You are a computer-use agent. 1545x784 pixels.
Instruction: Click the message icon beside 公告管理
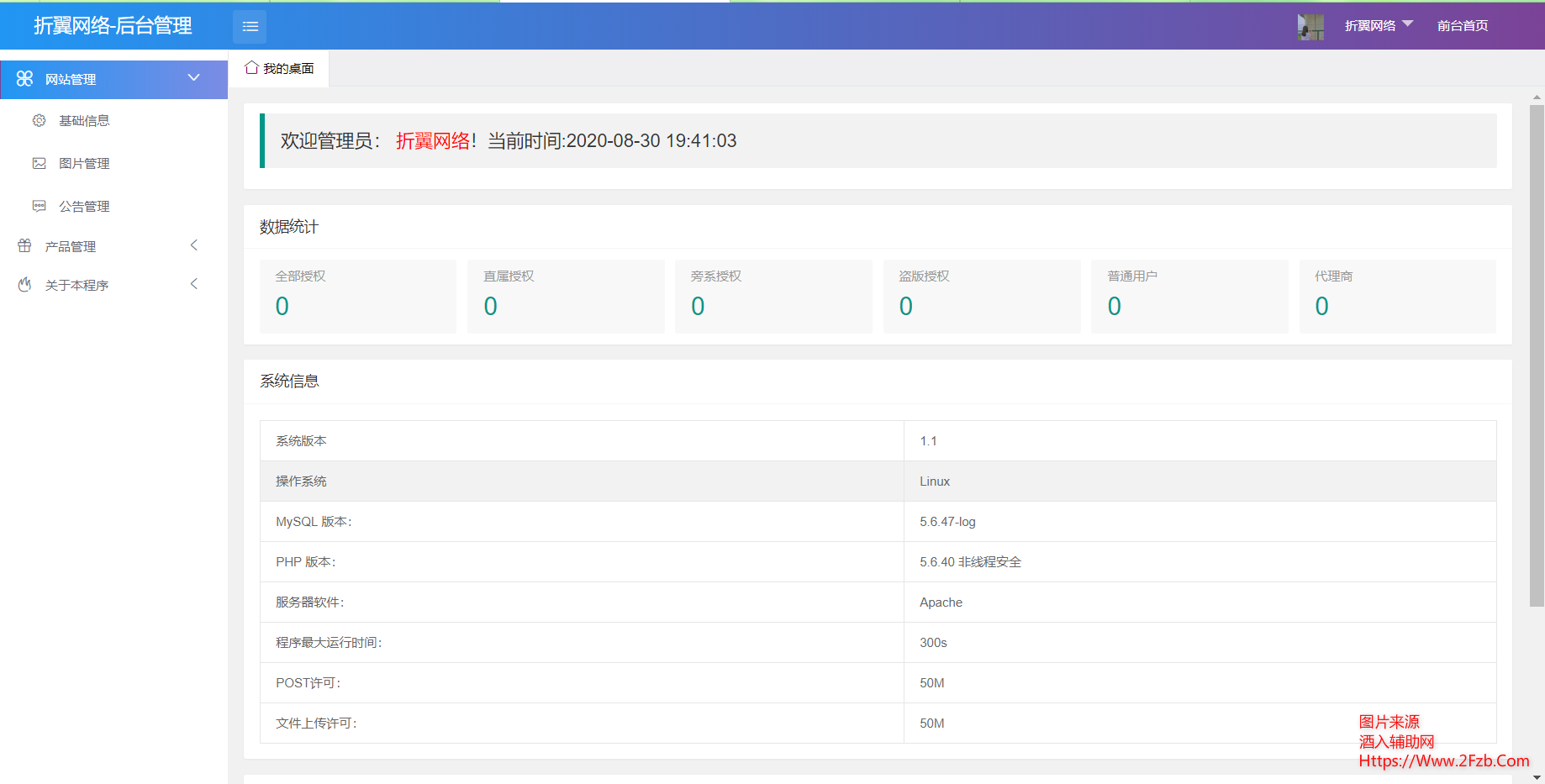click(39, 206)
